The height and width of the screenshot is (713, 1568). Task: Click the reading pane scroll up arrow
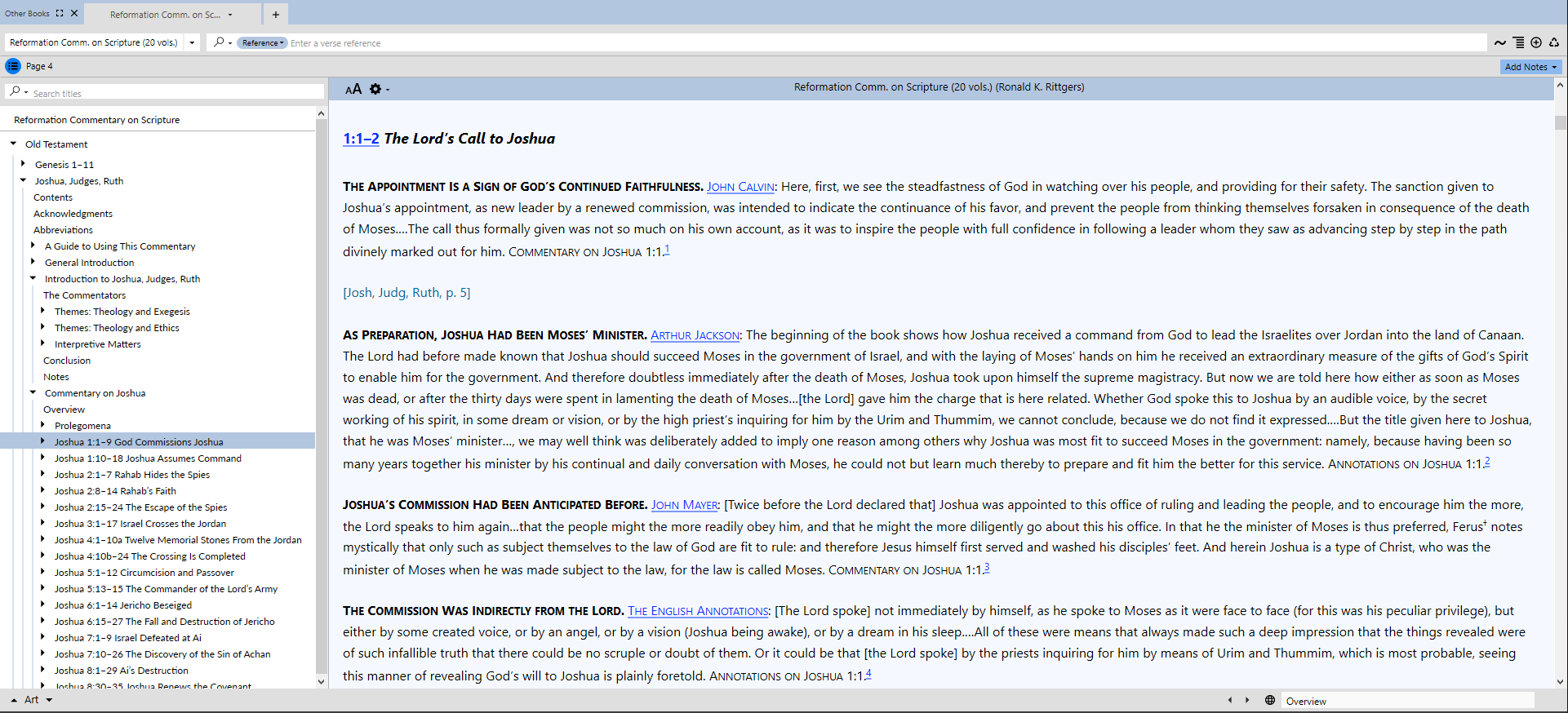click(1560, 84)
